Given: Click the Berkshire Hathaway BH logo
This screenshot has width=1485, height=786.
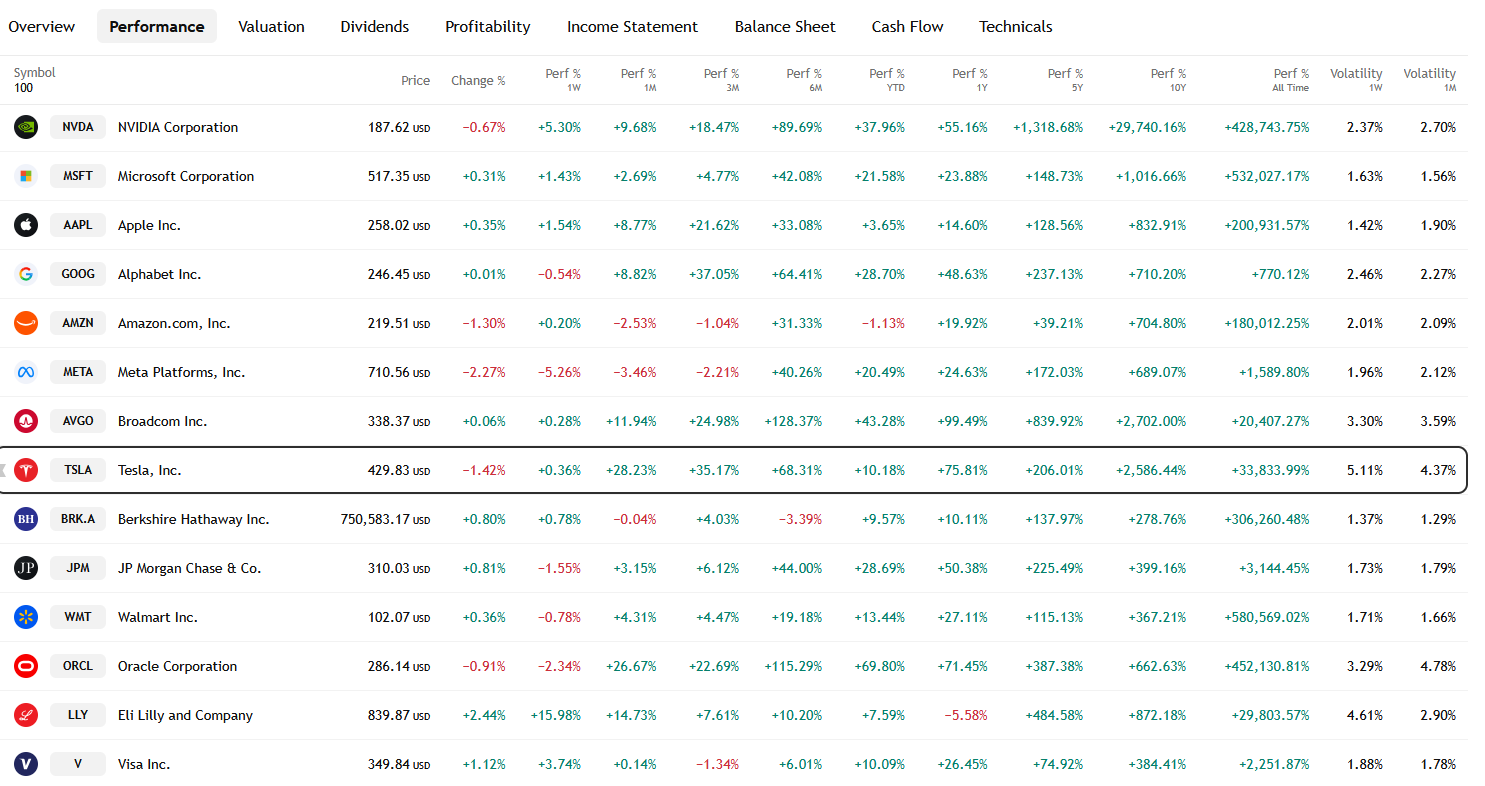Looking at the screenshot, I should 26,519.
